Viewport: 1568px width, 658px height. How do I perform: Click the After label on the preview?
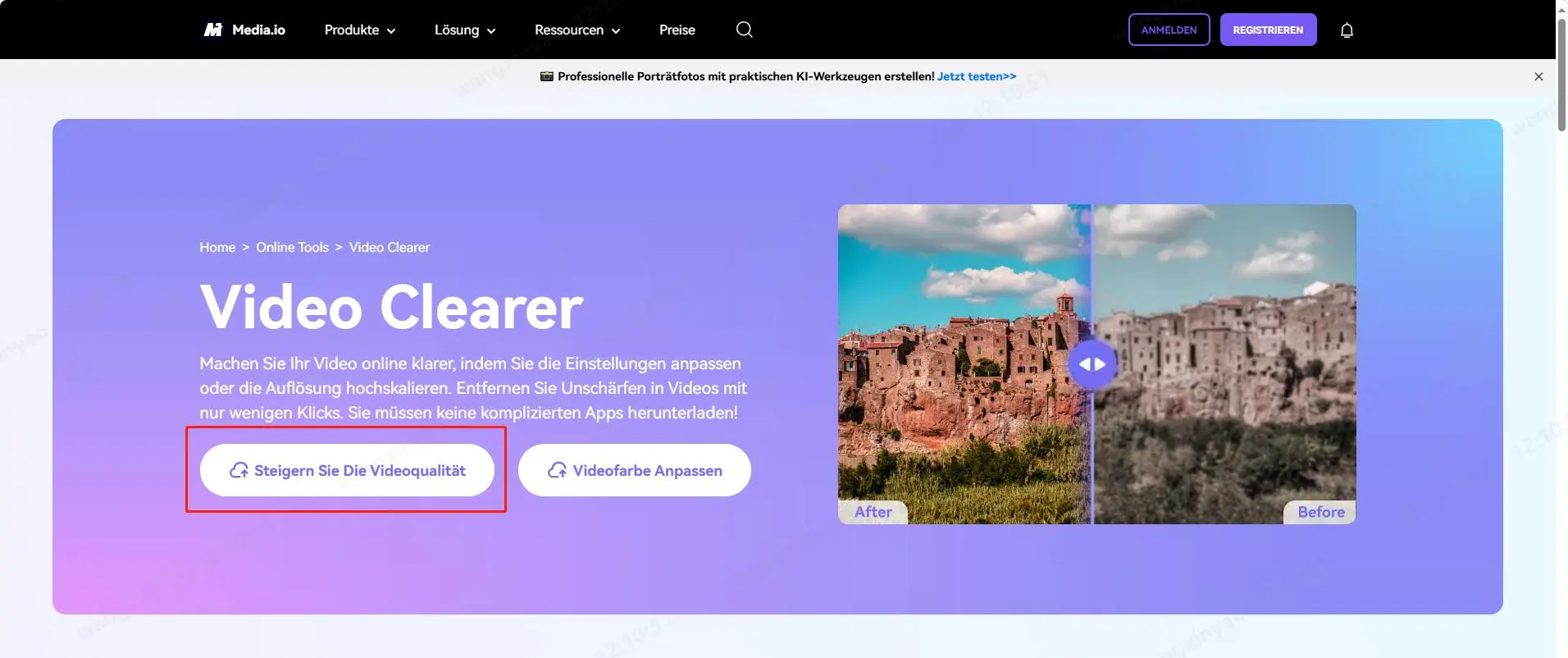pos(873,512)
